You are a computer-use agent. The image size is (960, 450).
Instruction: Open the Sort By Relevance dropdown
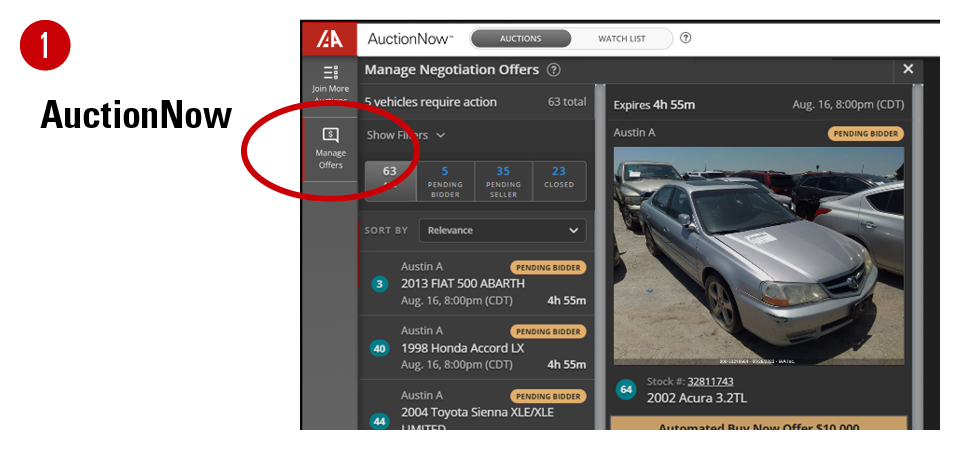502,231
